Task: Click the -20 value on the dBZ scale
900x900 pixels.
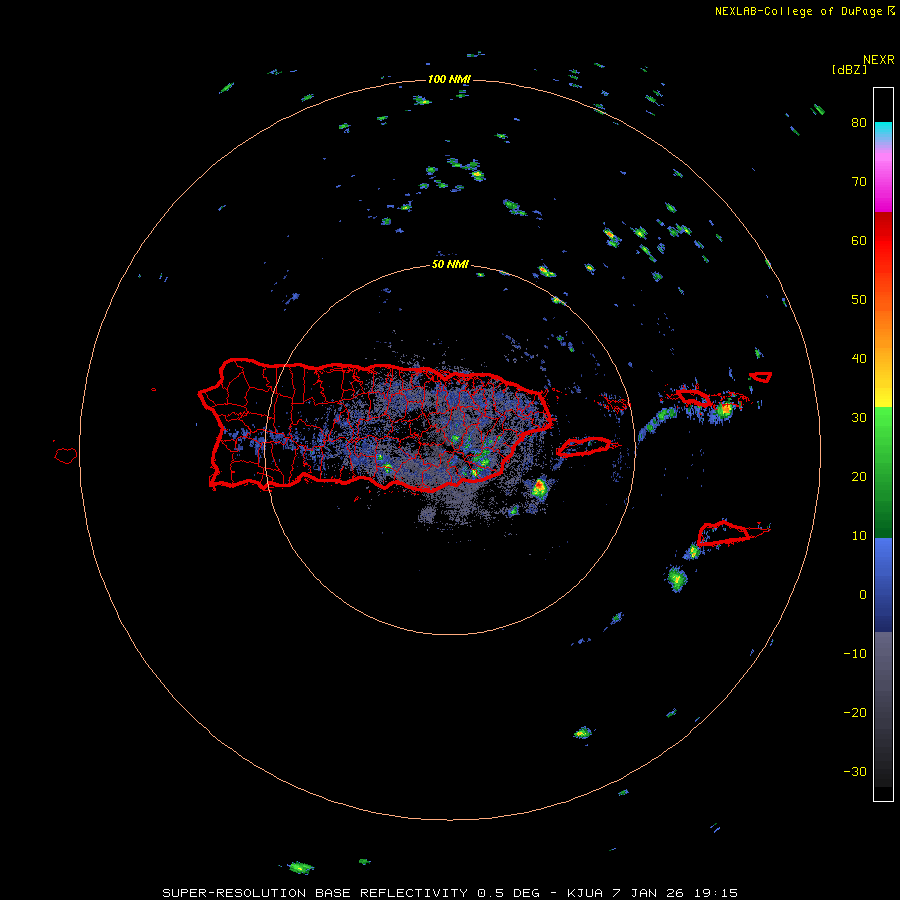Action: [x=855, y=713]
